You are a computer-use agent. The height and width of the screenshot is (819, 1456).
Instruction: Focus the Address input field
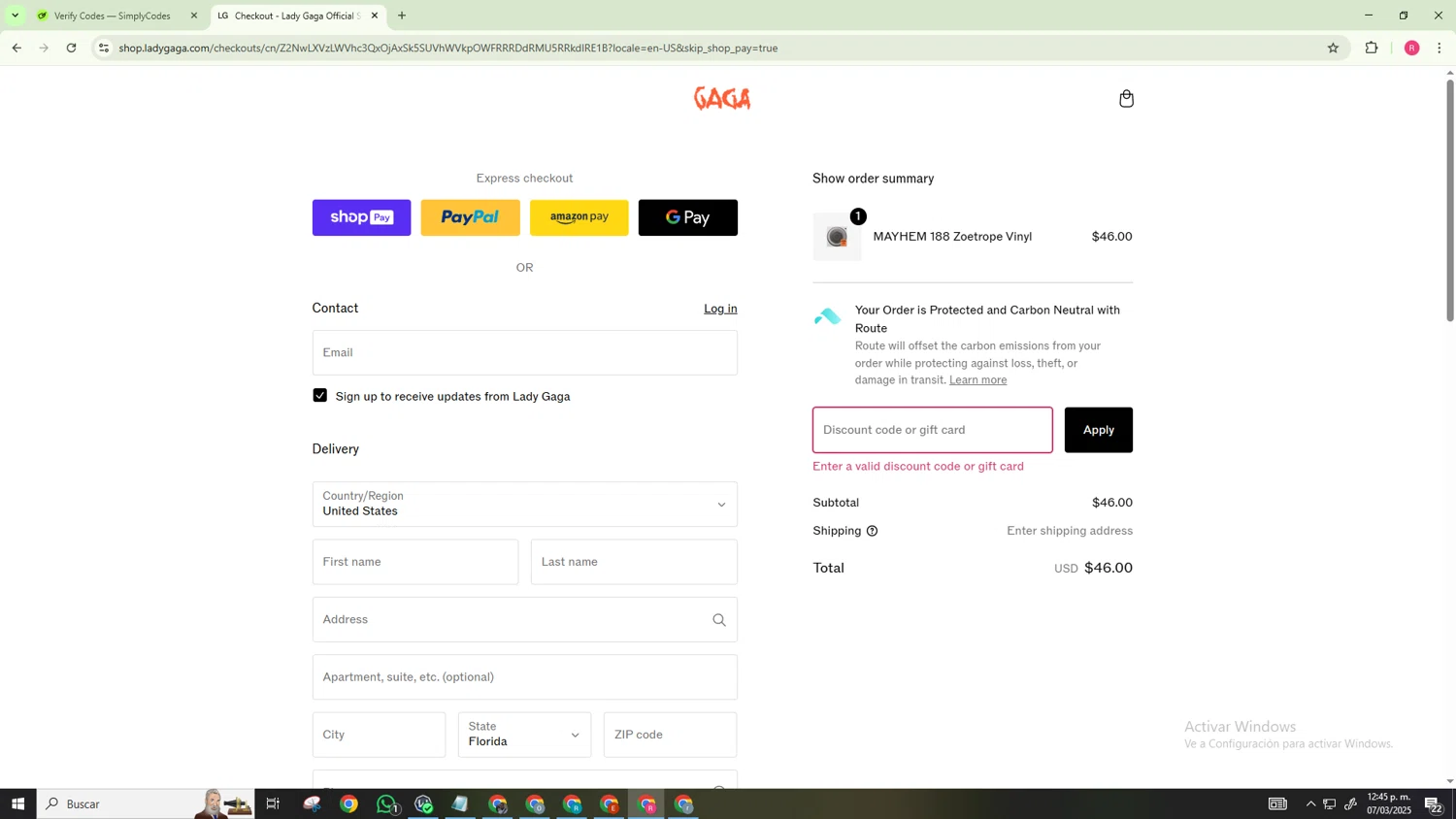524,619
